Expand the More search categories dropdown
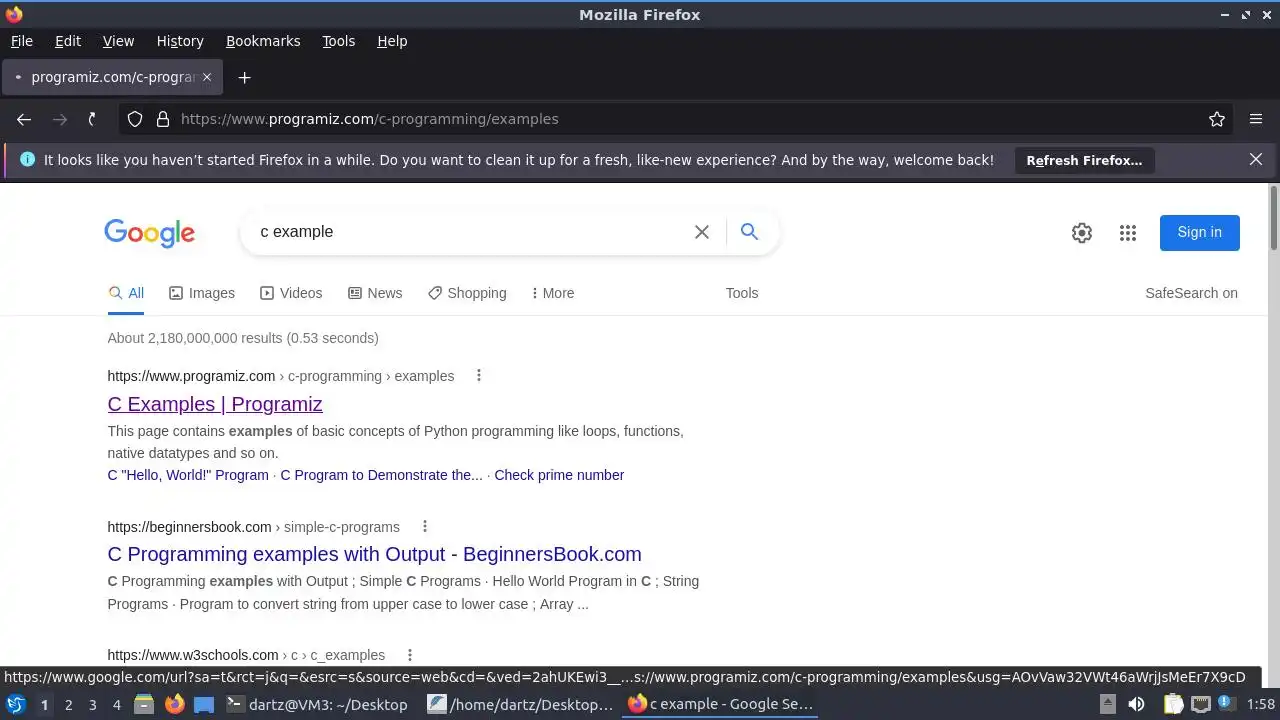Image resolution: width=1280 pixels, height=720 pixels. (553, 293)
